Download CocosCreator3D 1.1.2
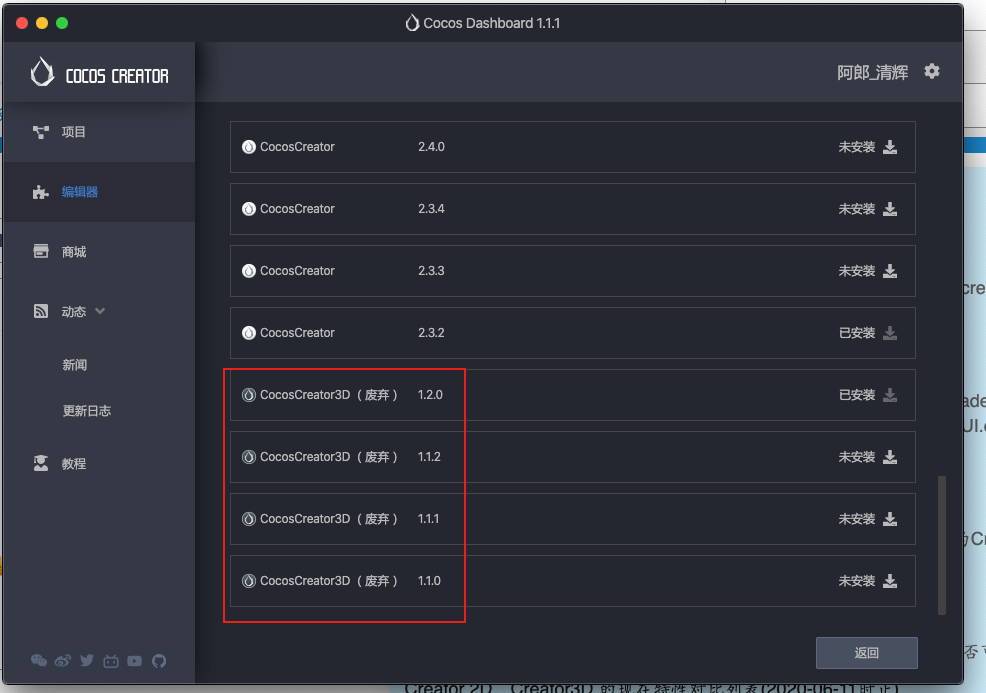Image resolution: width=986 pixels, height=693 pixels. 890,457
